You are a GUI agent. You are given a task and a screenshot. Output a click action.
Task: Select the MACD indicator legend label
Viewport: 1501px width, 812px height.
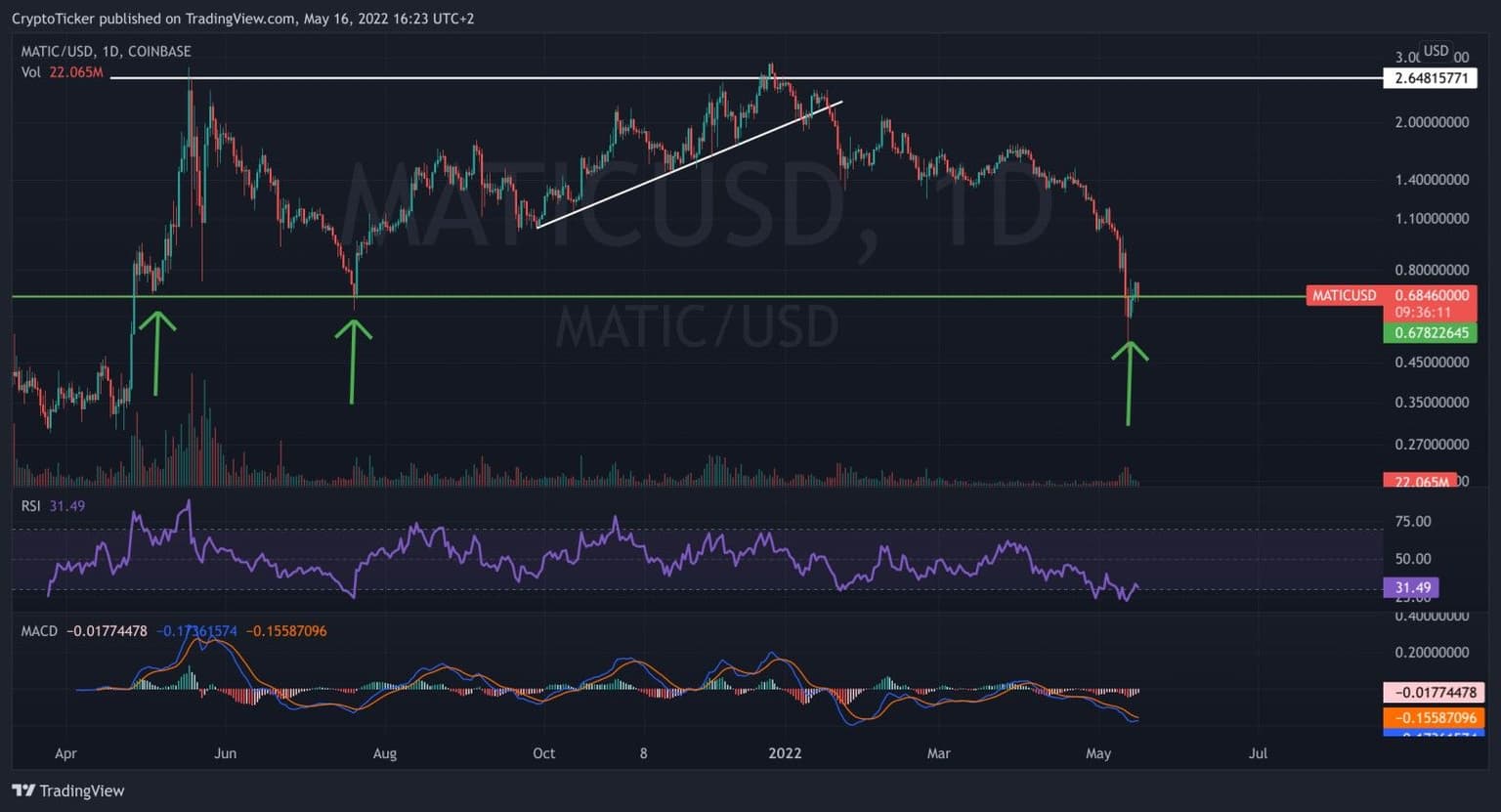[40, 631]
